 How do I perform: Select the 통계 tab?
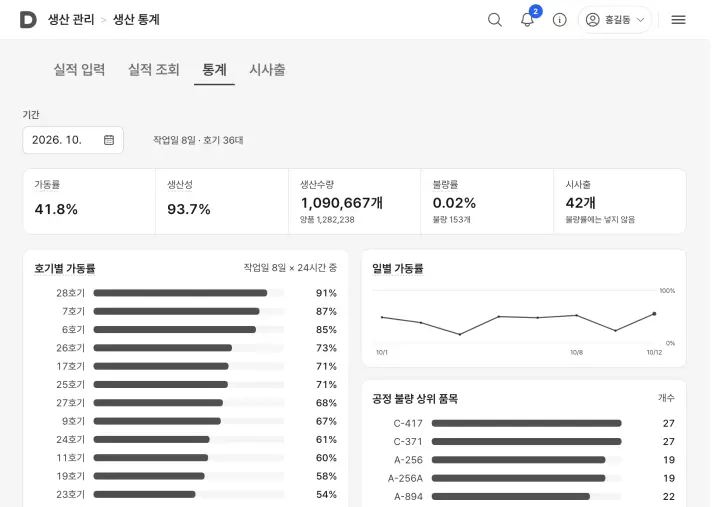coord(214,69)
